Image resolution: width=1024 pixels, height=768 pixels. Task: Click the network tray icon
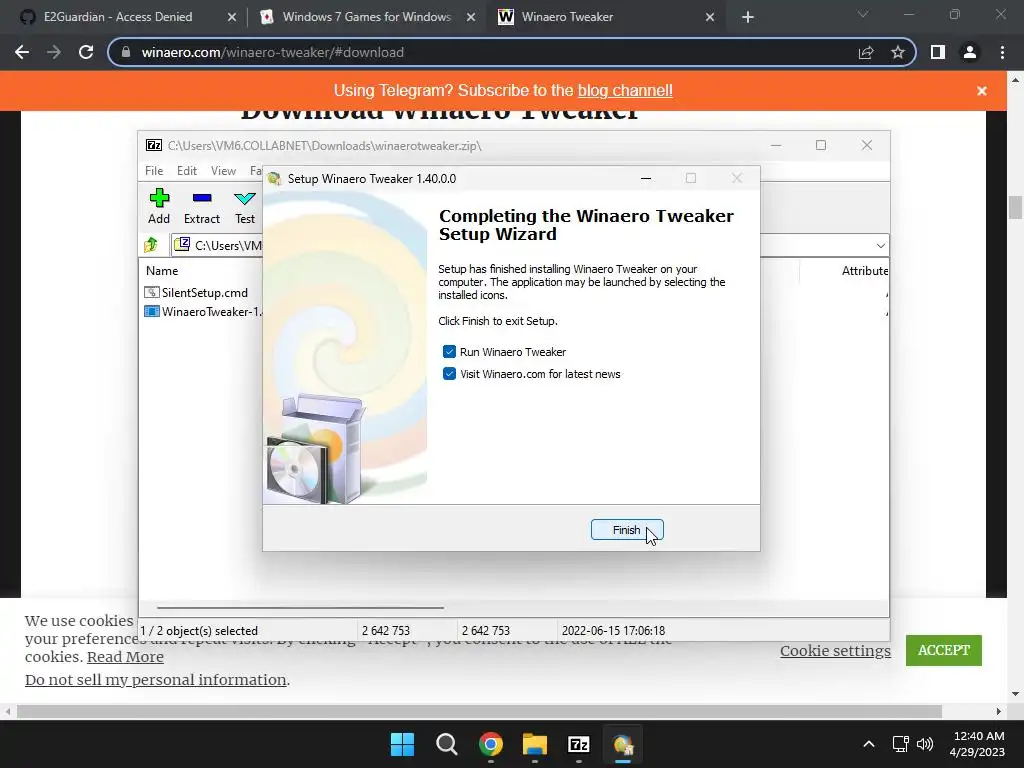901,744
